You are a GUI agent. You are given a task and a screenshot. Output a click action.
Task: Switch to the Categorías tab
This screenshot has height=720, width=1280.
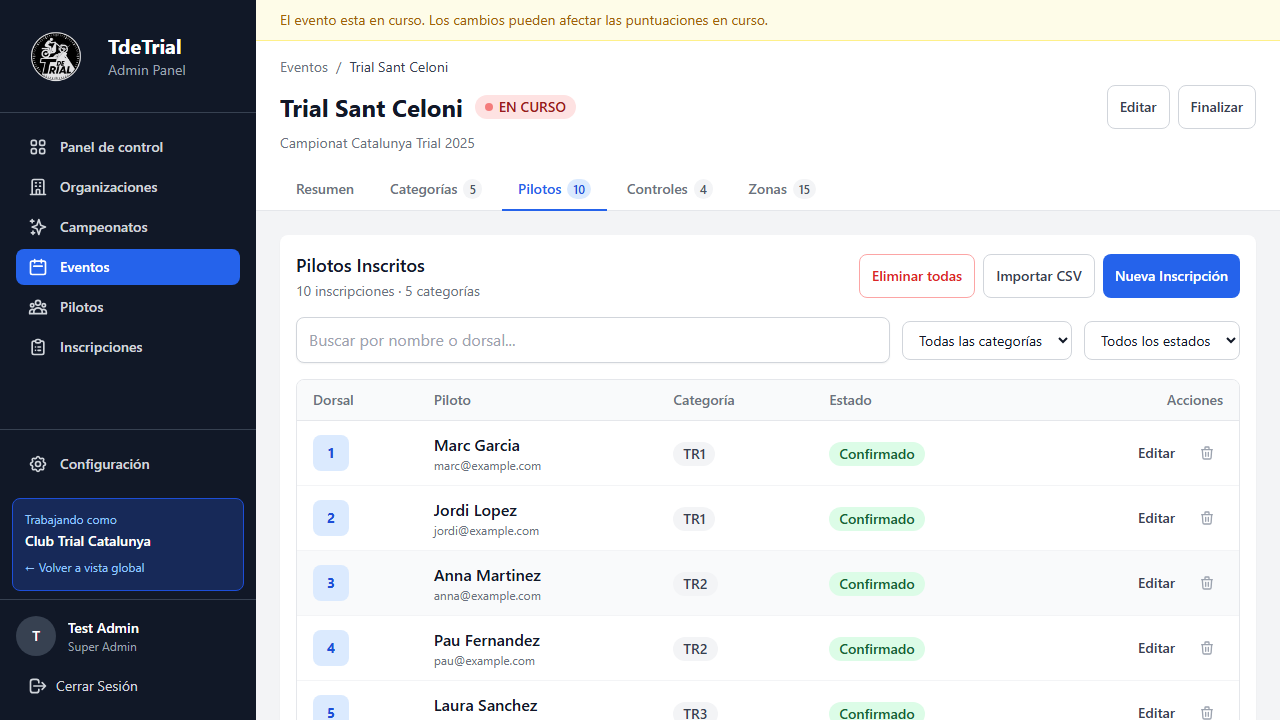pyautogui.click(x=435, y=189)
